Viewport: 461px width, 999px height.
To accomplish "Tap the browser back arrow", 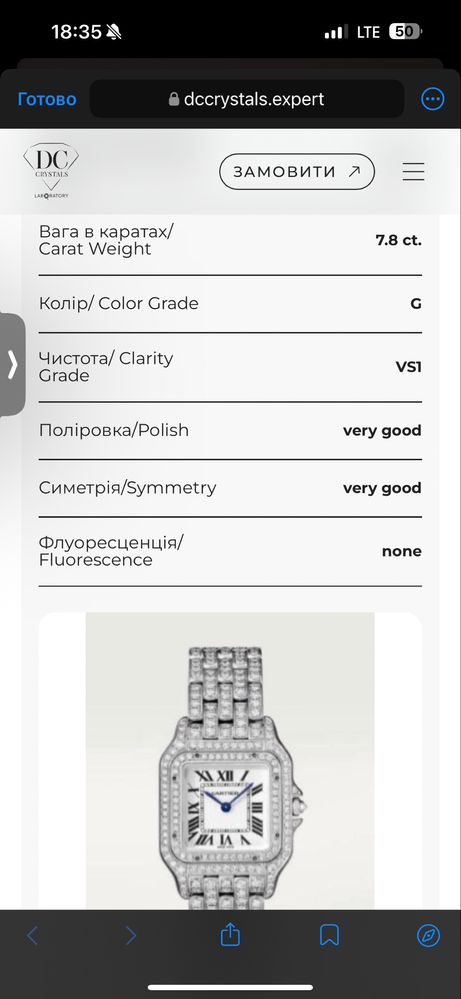I will pos(32,935).
